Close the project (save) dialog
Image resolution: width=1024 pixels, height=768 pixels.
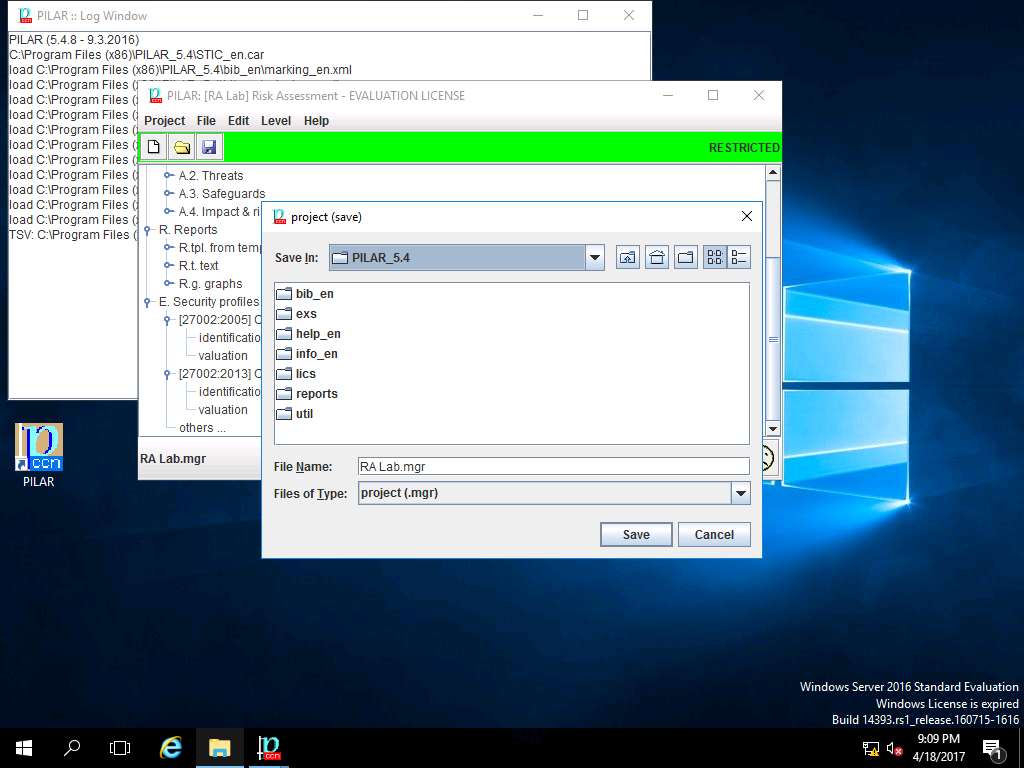(x=746, y=216)
